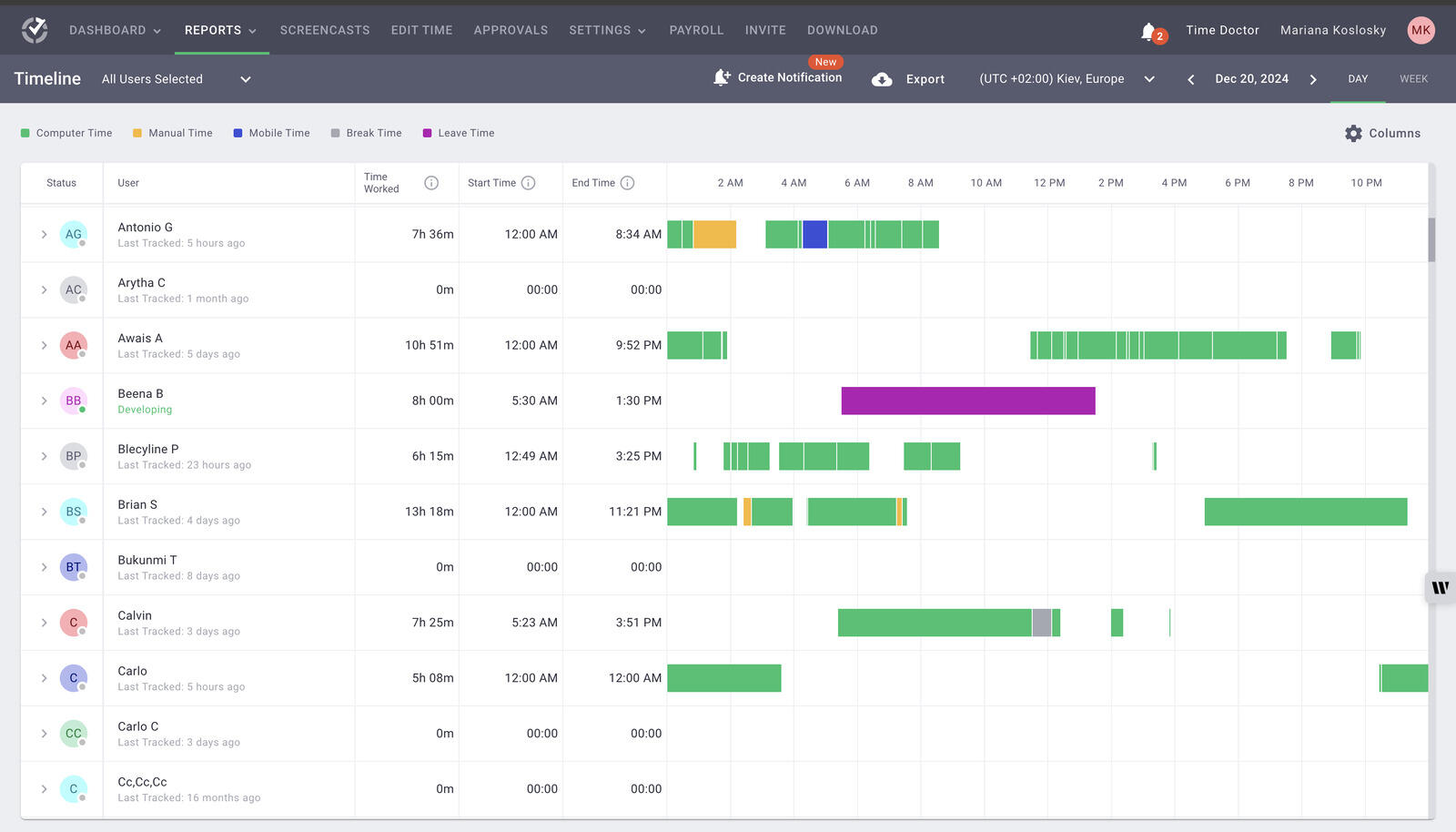Click the Computer Time green legend marker

pyautogui.click(x=26, y=133)
